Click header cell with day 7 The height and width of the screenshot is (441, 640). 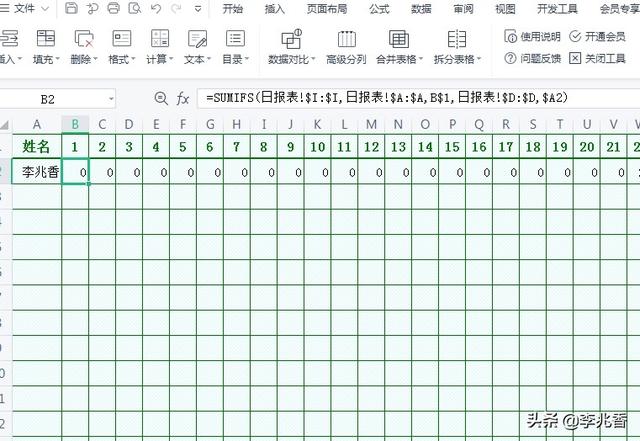click(x=237, y=146)
